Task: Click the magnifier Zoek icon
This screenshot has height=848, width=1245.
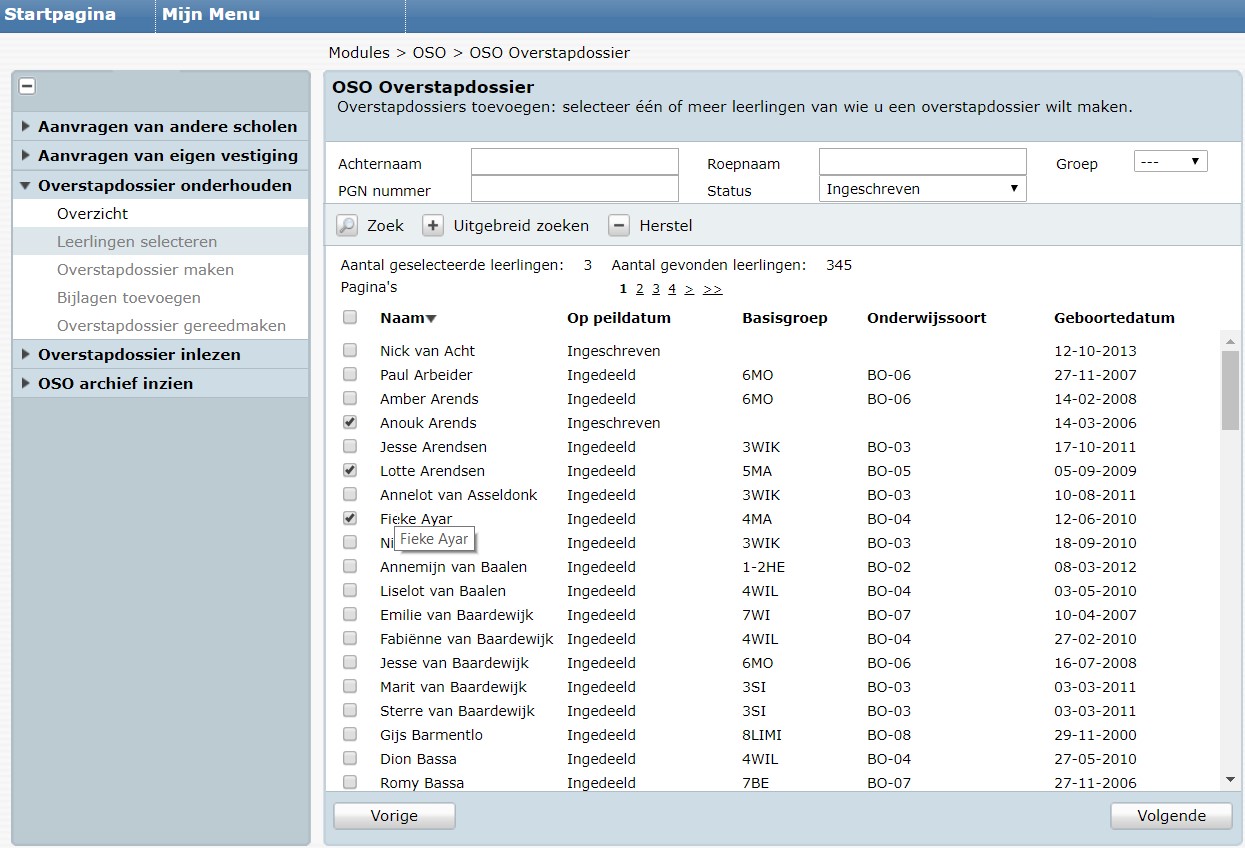Action: [x=346, y=226]
